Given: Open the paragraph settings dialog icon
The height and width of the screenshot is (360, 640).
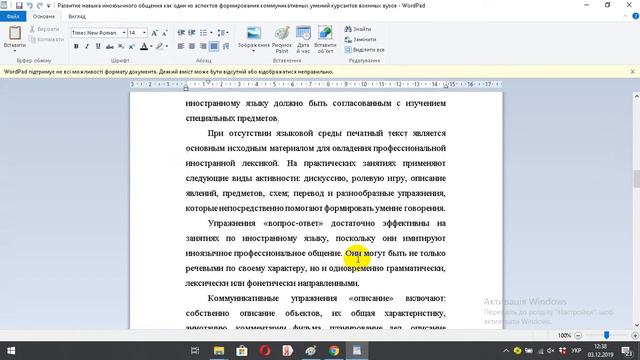Looking at the screenshot, I should tap(226, 47).
